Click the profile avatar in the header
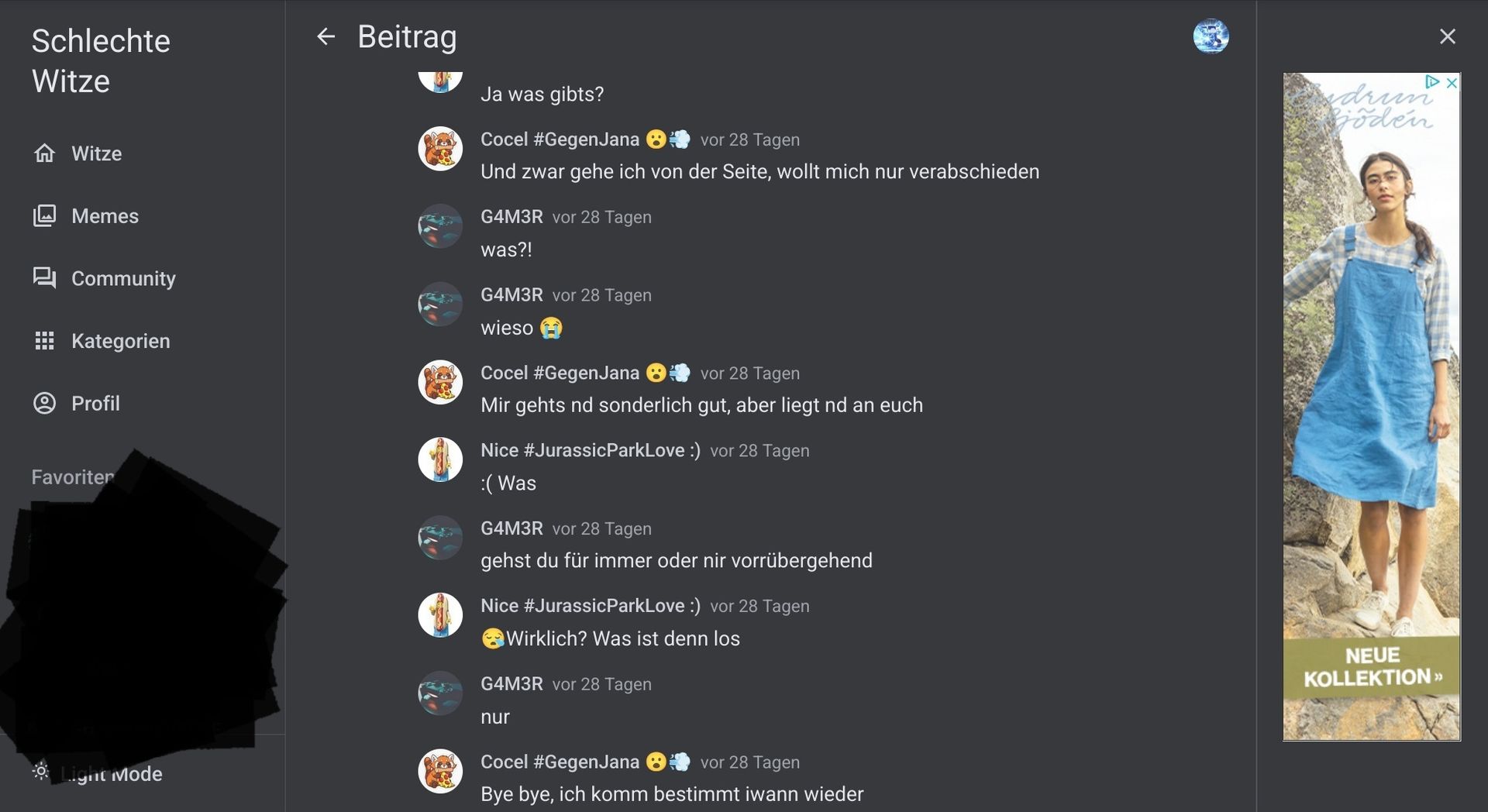Screen dimensions: 1488x812 tap(1211, 36)
